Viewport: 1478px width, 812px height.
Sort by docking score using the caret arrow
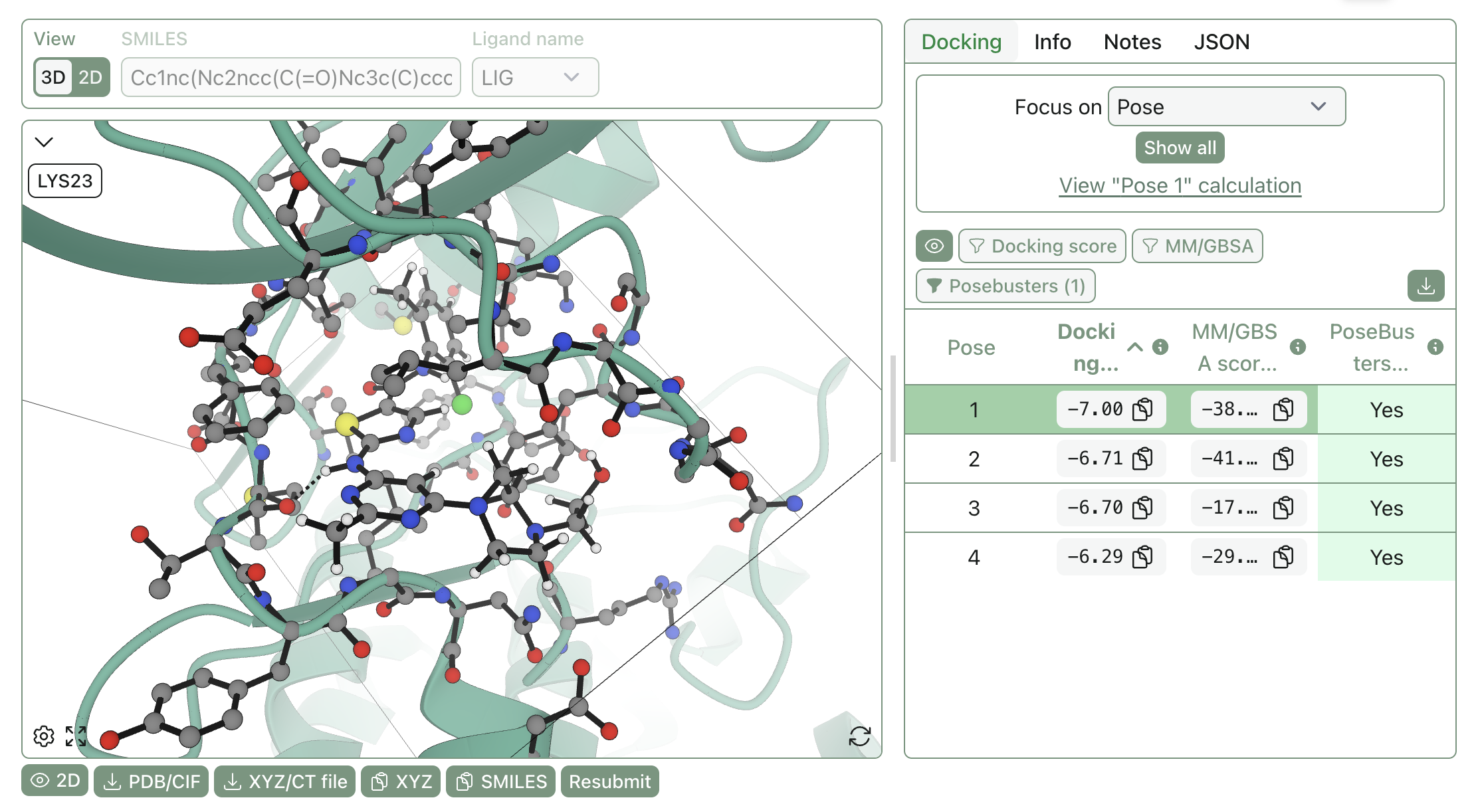pyautogui.click(x=1135, y=347)
